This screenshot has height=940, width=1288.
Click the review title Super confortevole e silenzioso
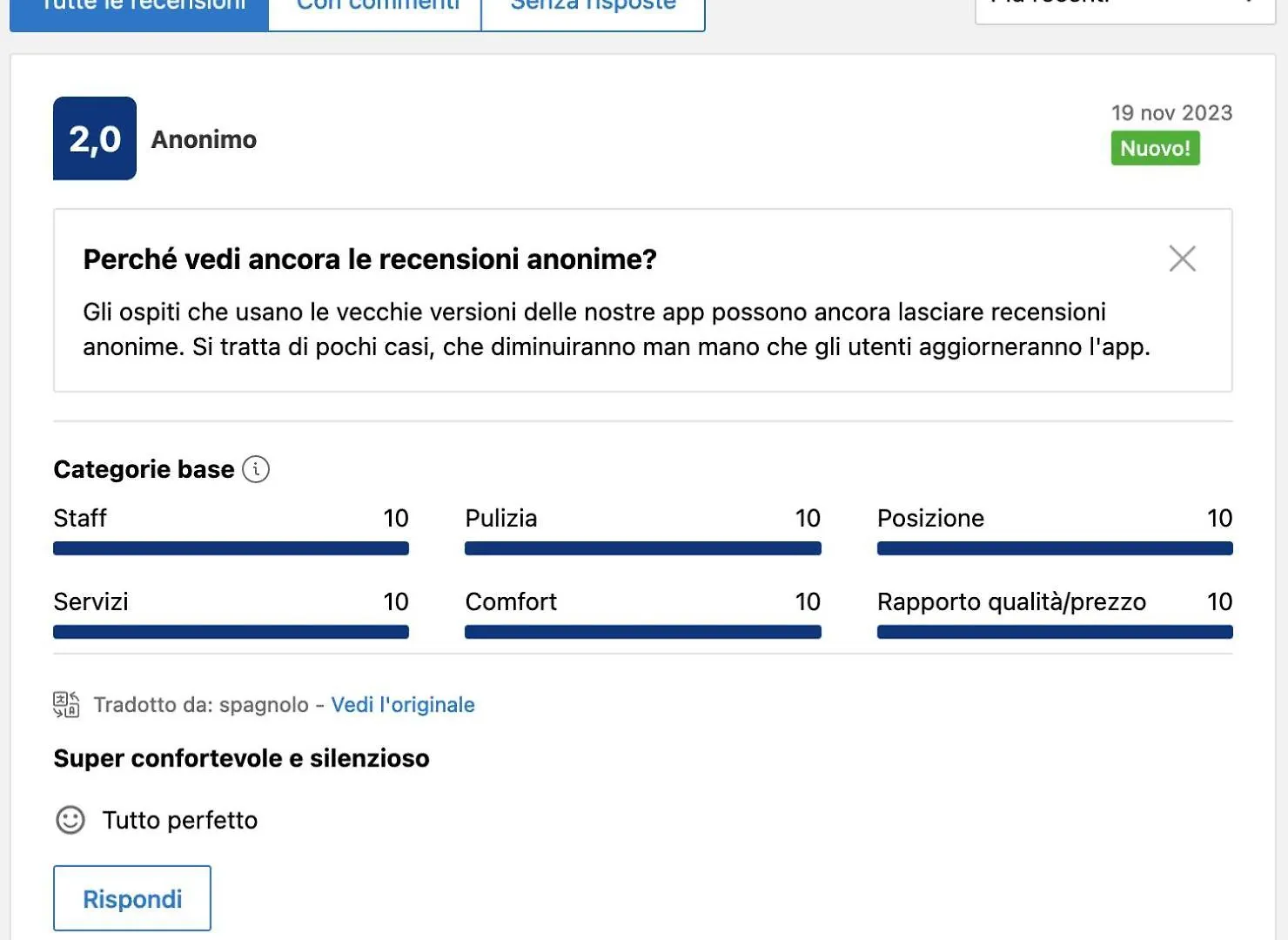click(x=241, y=758)
